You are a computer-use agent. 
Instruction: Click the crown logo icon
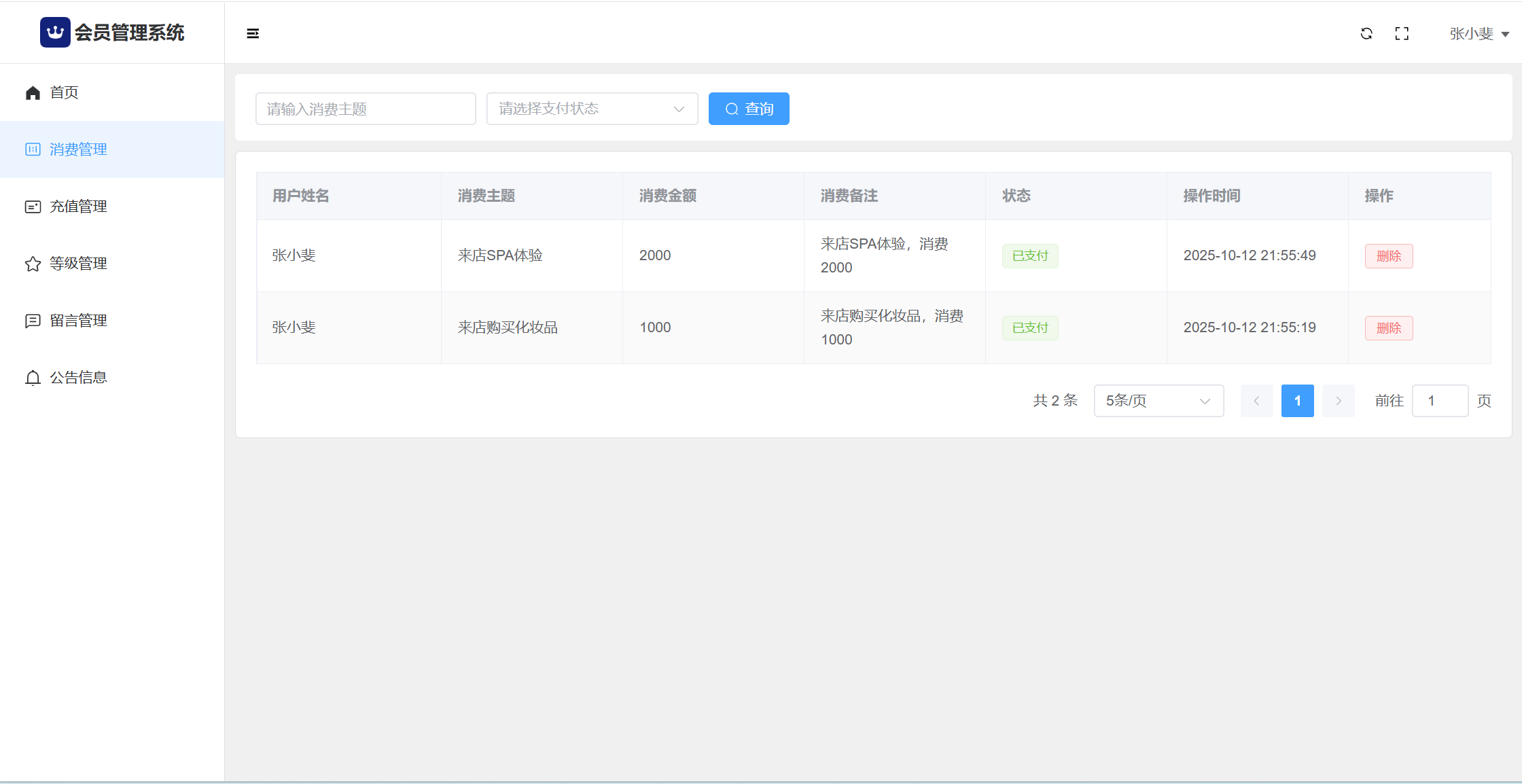tap(55, 33)
